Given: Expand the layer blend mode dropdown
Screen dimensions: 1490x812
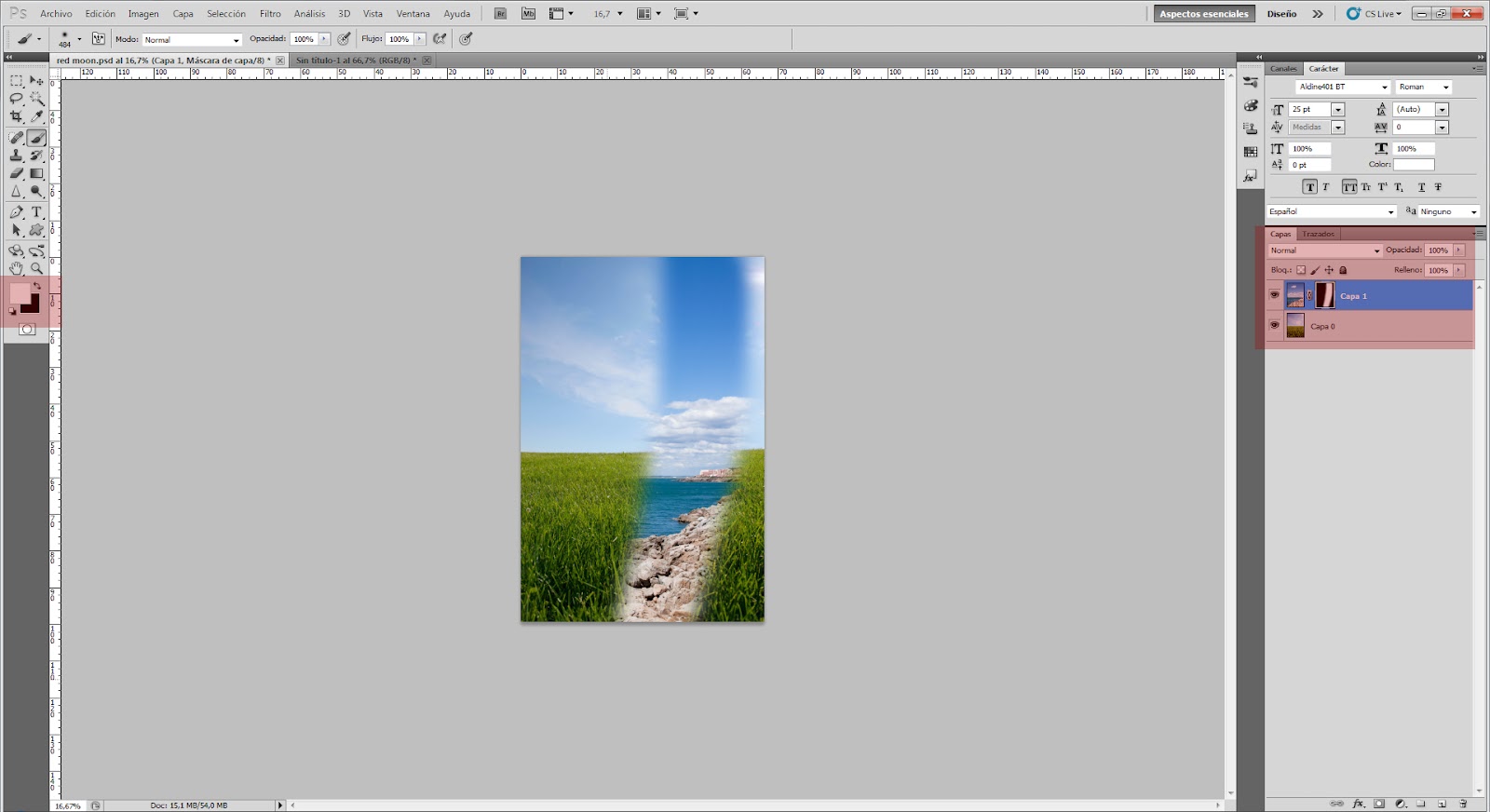Looking at the screenshot, I should [1325, 250].
